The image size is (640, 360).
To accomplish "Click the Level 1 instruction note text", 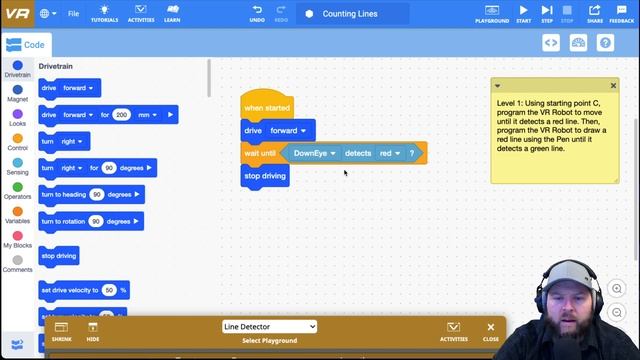I will (551, 126).
